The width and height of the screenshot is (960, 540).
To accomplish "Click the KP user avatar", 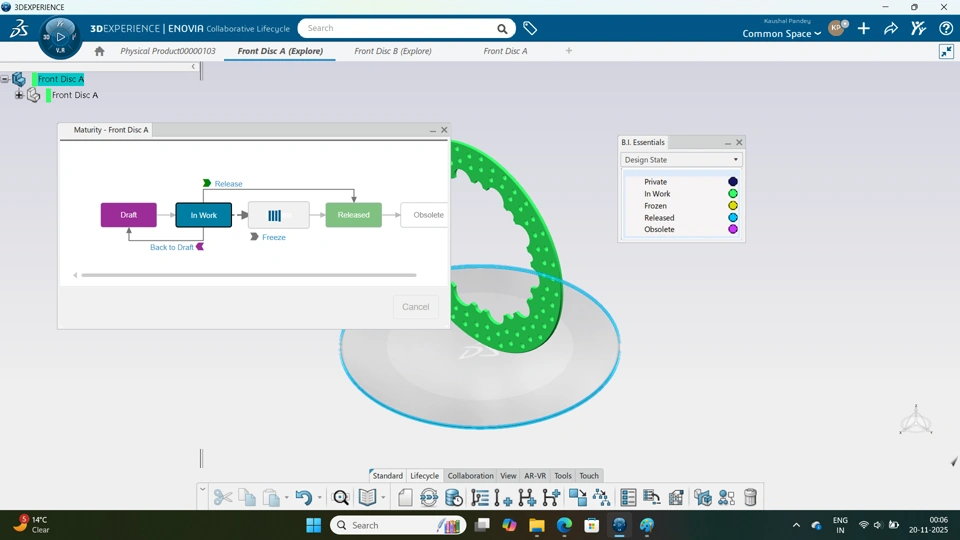I will (836, 28).
